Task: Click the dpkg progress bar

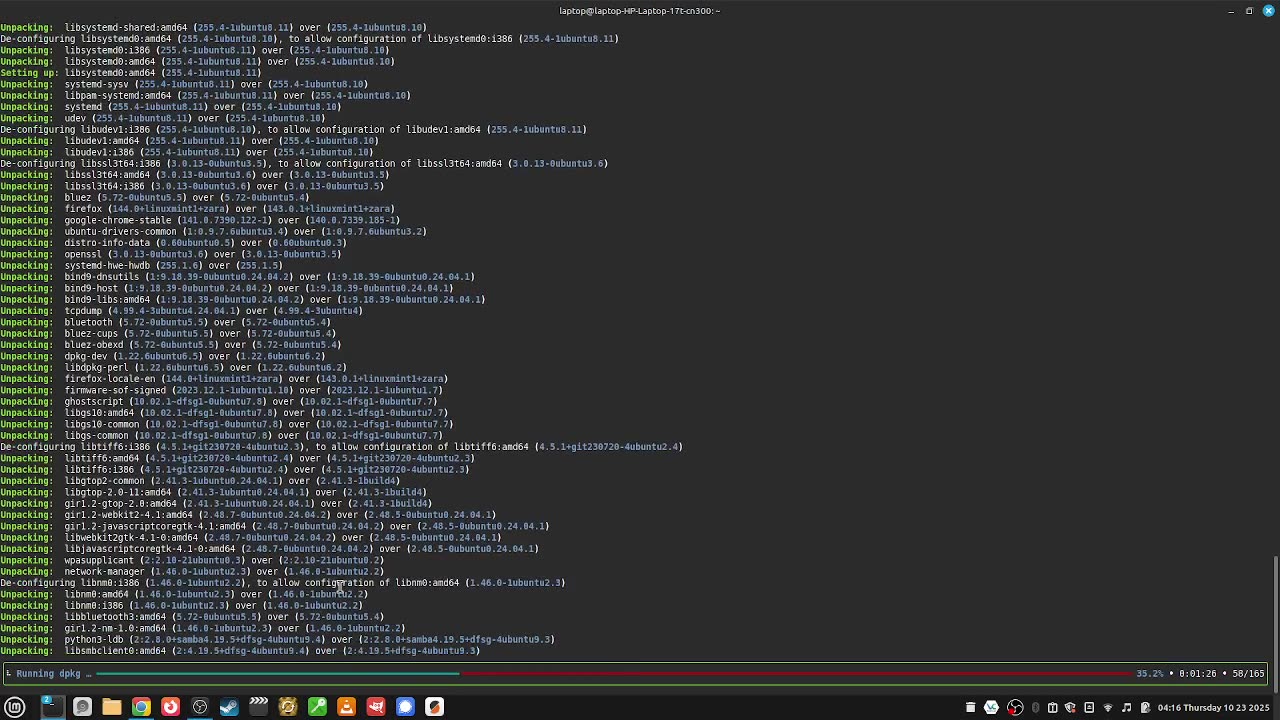Action: [x=612, y=673]
